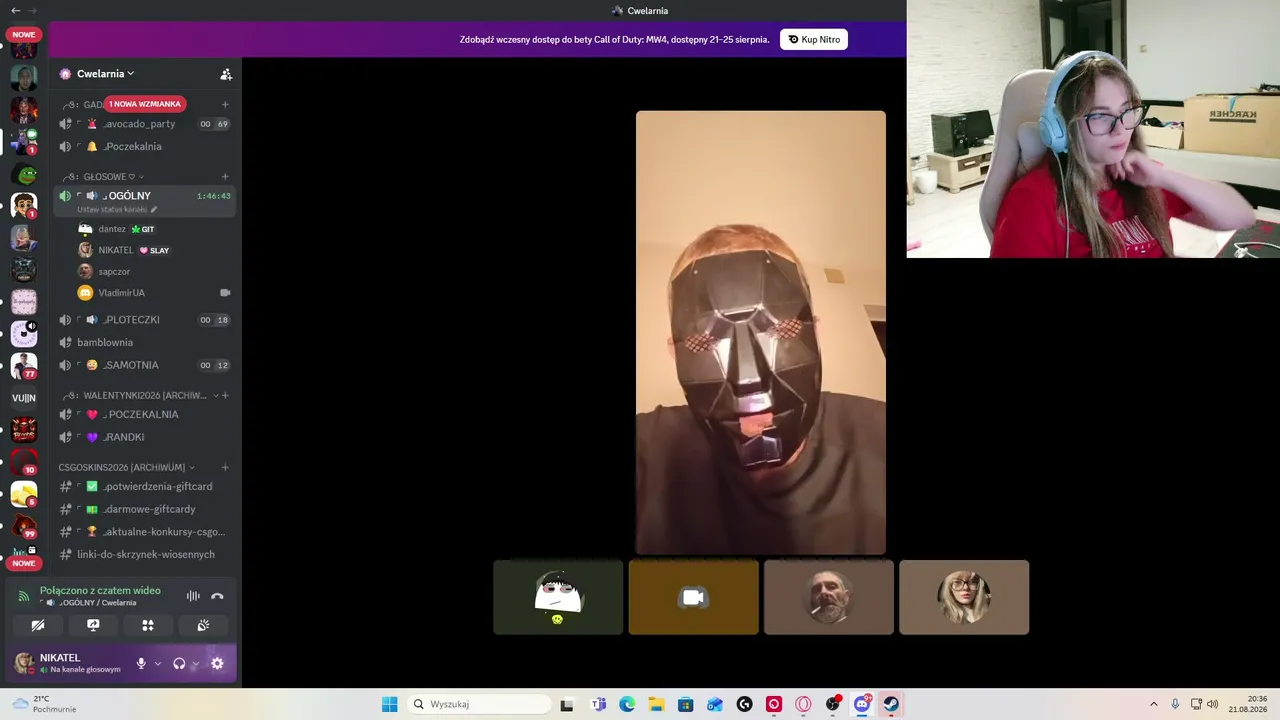
Task: Join the Poczekalnia channel with bell icon
Action: click(144, 146)
